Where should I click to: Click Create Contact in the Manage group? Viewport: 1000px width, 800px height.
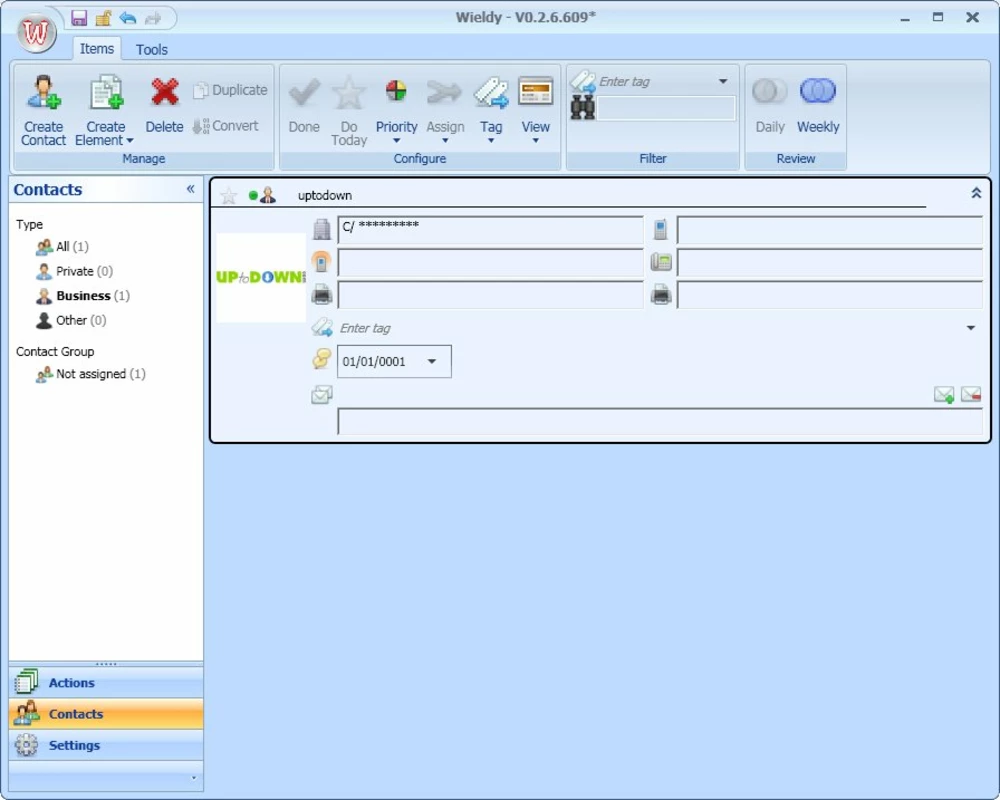click(x=43, y=110)
